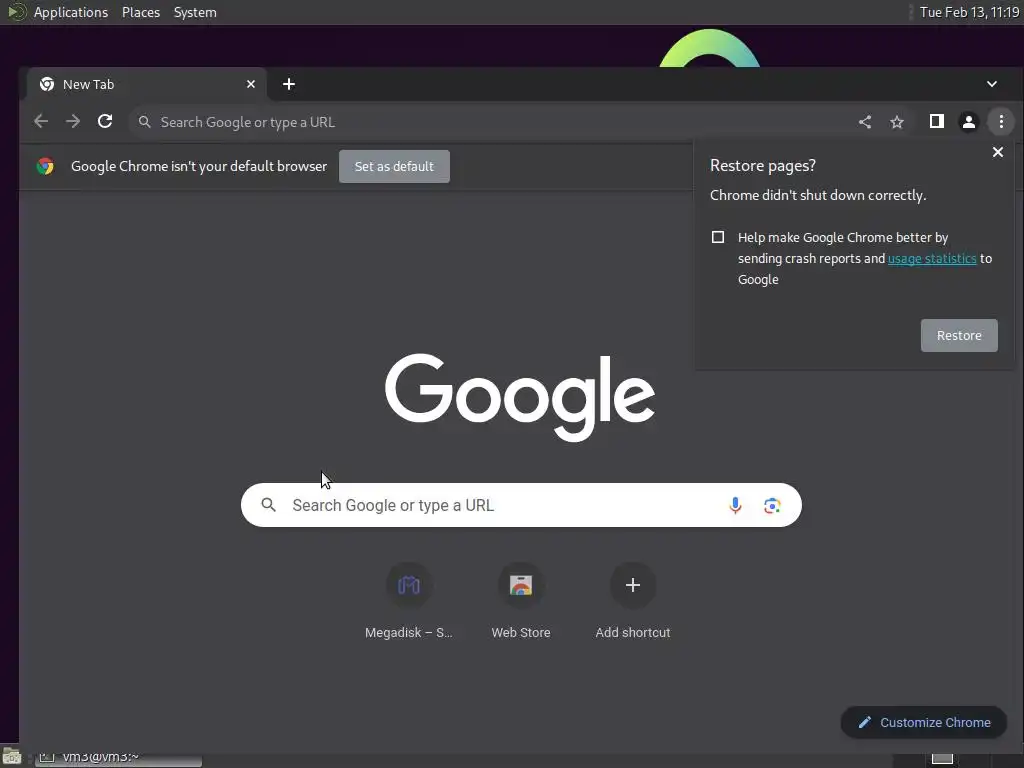Click the Chrome logo in default-browser bar
This screenshot has height=768, width=1024.
click(x=45, y=167)
